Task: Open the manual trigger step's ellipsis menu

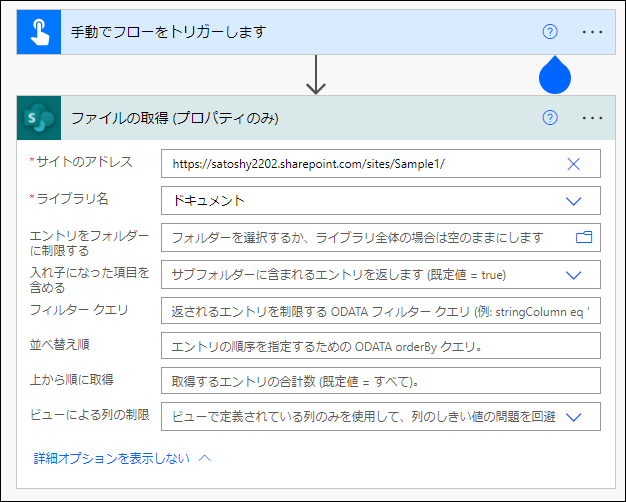Action: 592,32
